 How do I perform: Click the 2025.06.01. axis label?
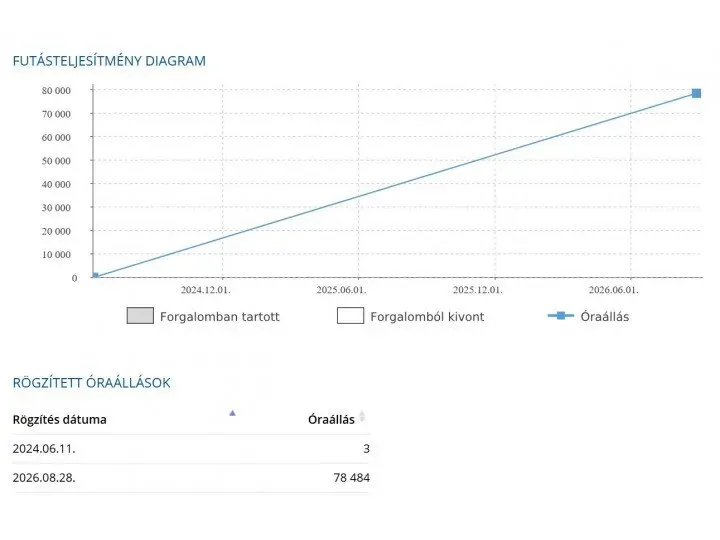click(x=341, y=290)
